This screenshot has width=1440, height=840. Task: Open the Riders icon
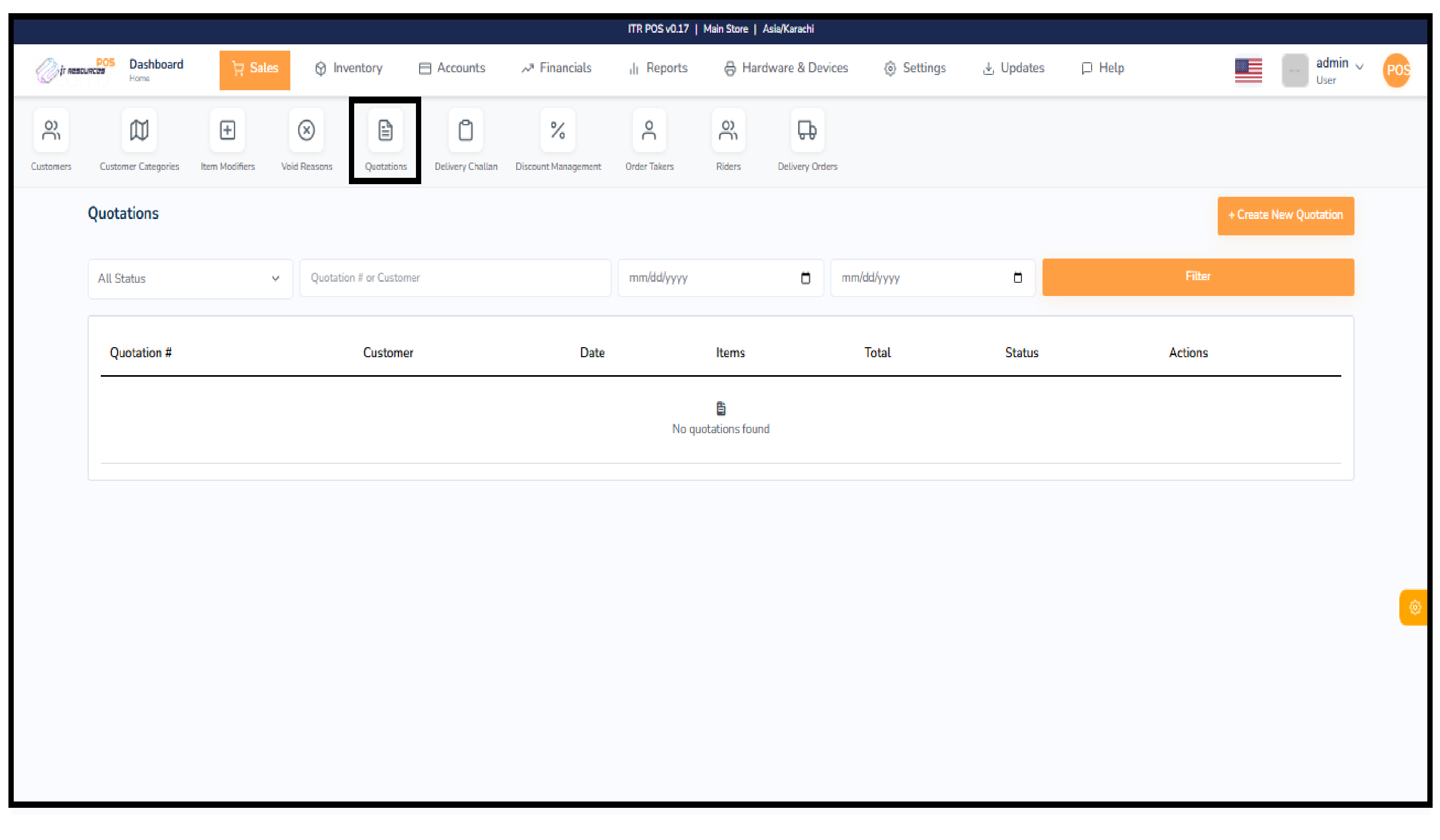coord(728,131)
